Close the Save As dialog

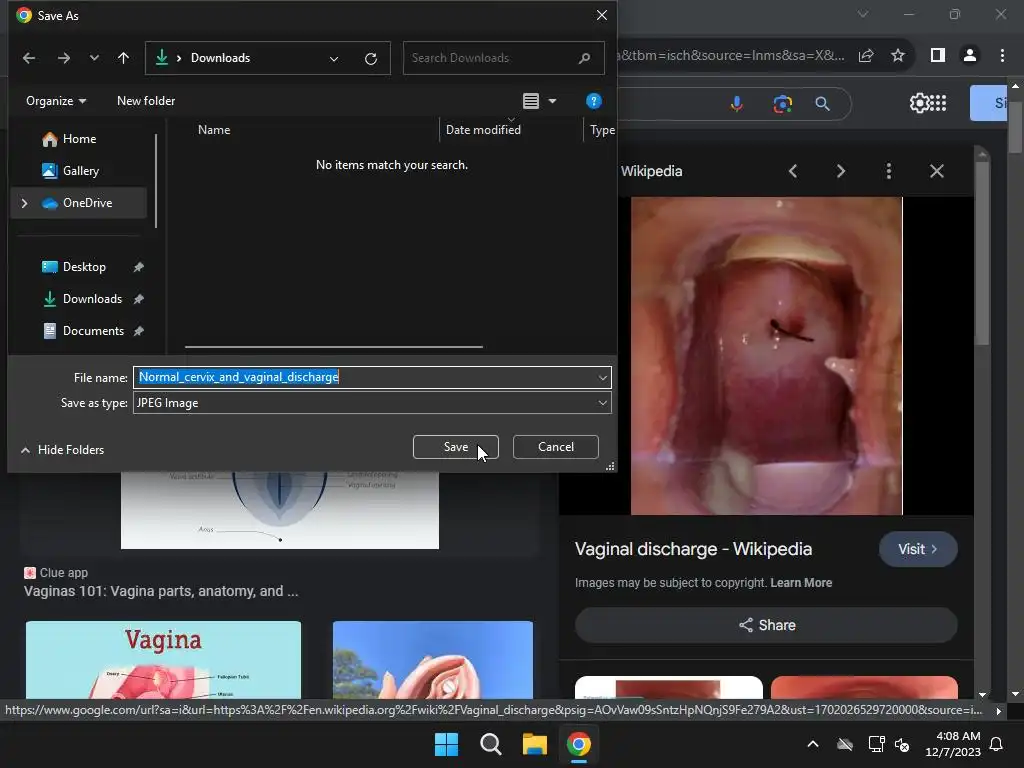pyautogui.click(x=601, y=15)
